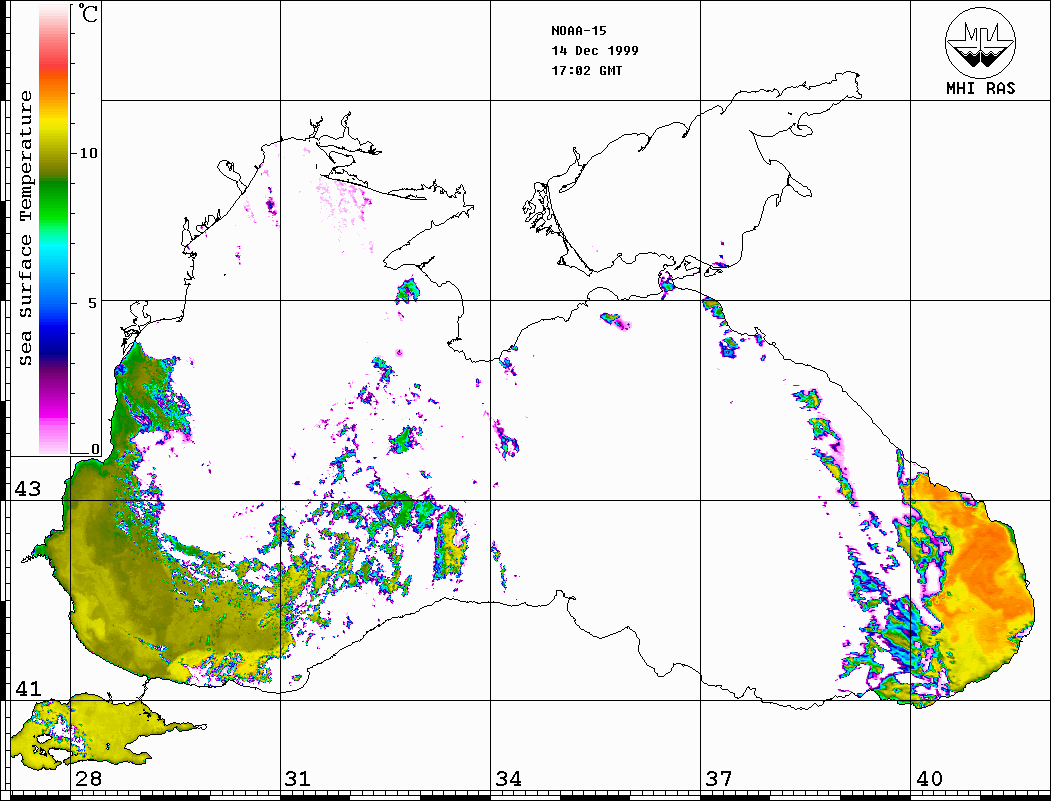1051x801 pixels.
Task: Click latitude label '43'
Action: click(x=27, y=489)
